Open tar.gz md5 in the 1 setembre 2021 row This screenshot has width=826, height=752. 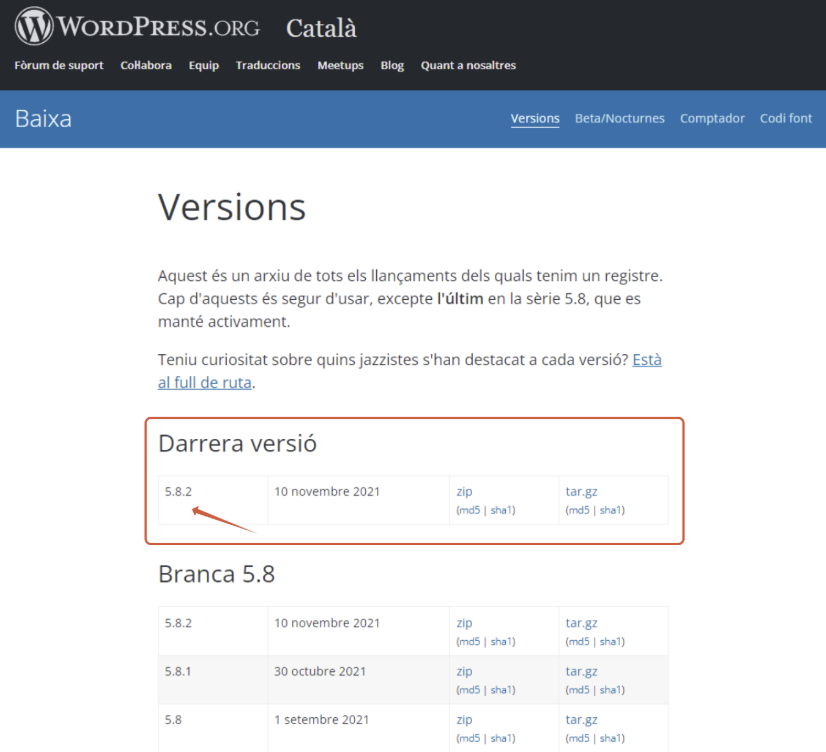click(x=579, y=738)
